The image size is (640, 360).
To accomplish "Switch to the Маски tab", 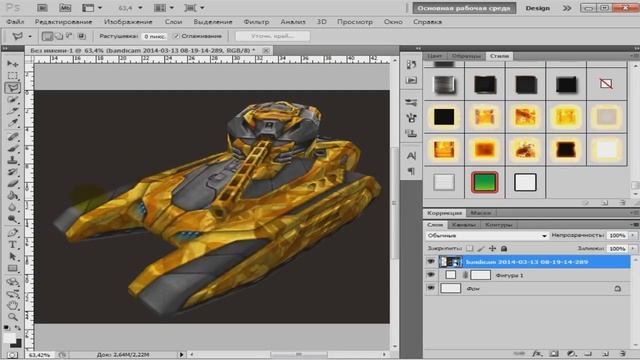I will [x=480, y=213].
